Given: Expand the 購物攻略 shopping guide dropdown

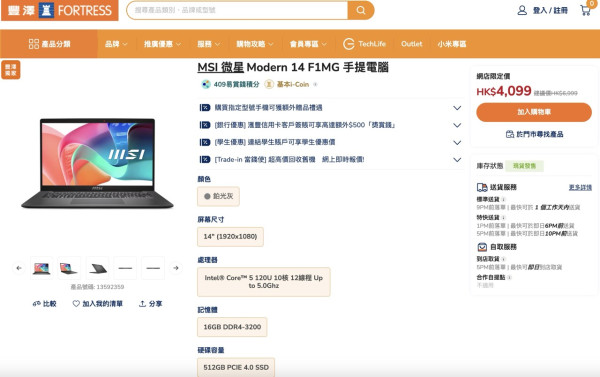Looking at the screenshot, I should (255, 44).
